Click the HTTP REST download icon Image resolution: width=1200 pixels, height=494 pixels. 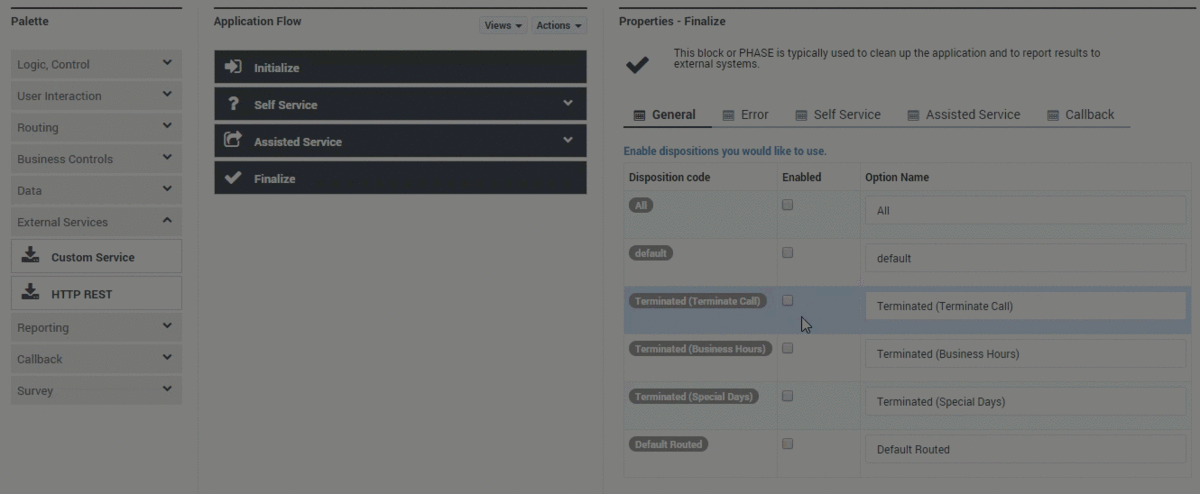[31, 293]
